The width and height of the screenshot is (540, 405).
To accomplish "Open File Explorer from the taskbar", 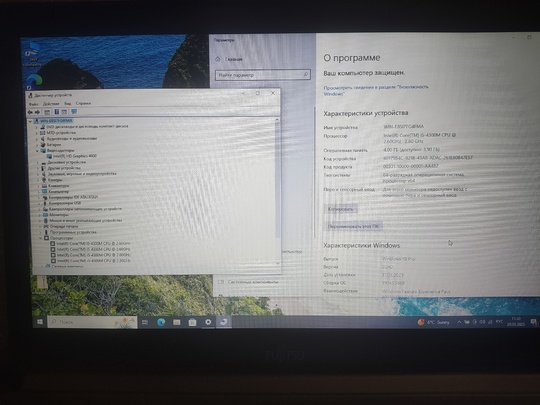I will [x=177, y=322].
